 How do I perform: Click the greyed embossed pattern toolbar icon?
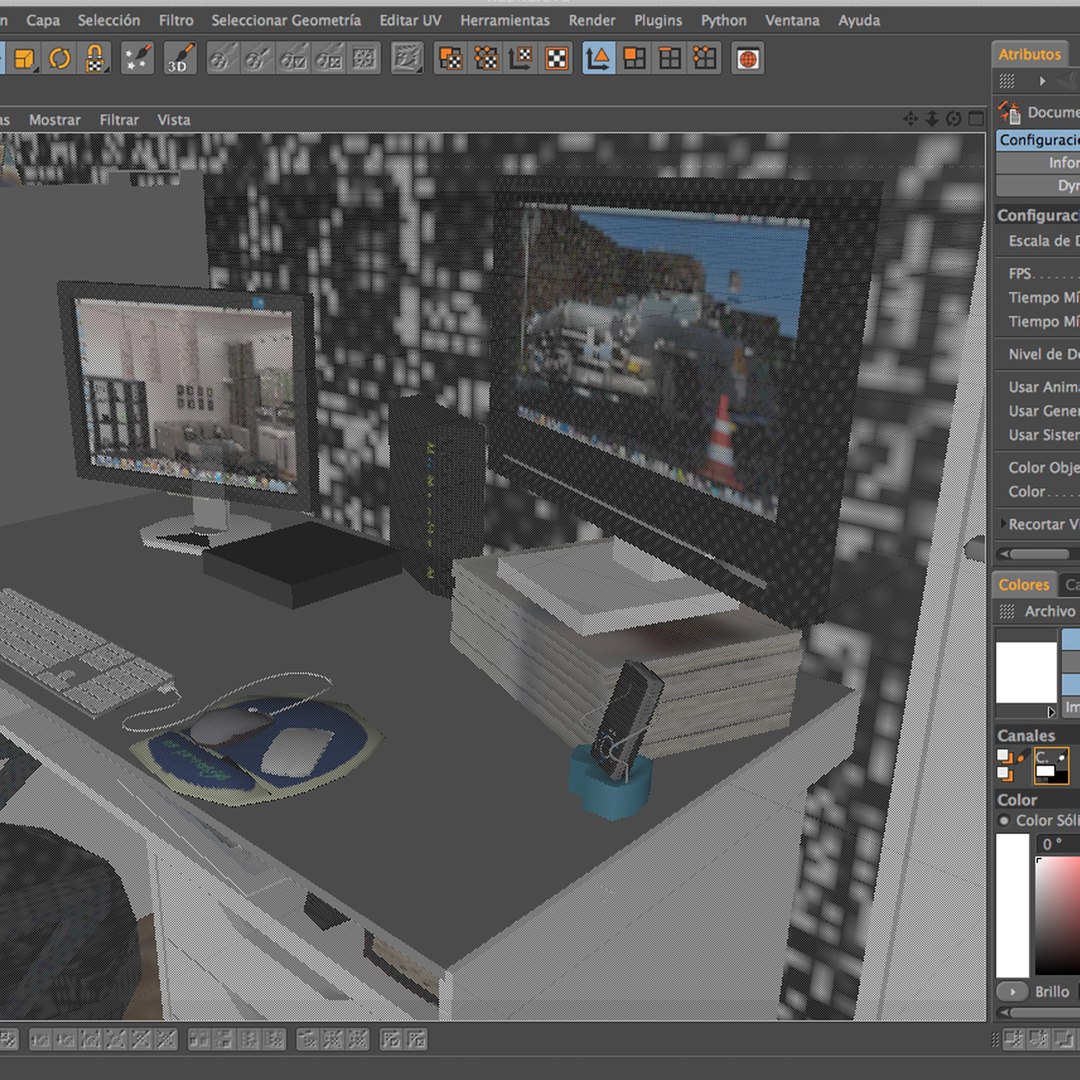(407, 59)
